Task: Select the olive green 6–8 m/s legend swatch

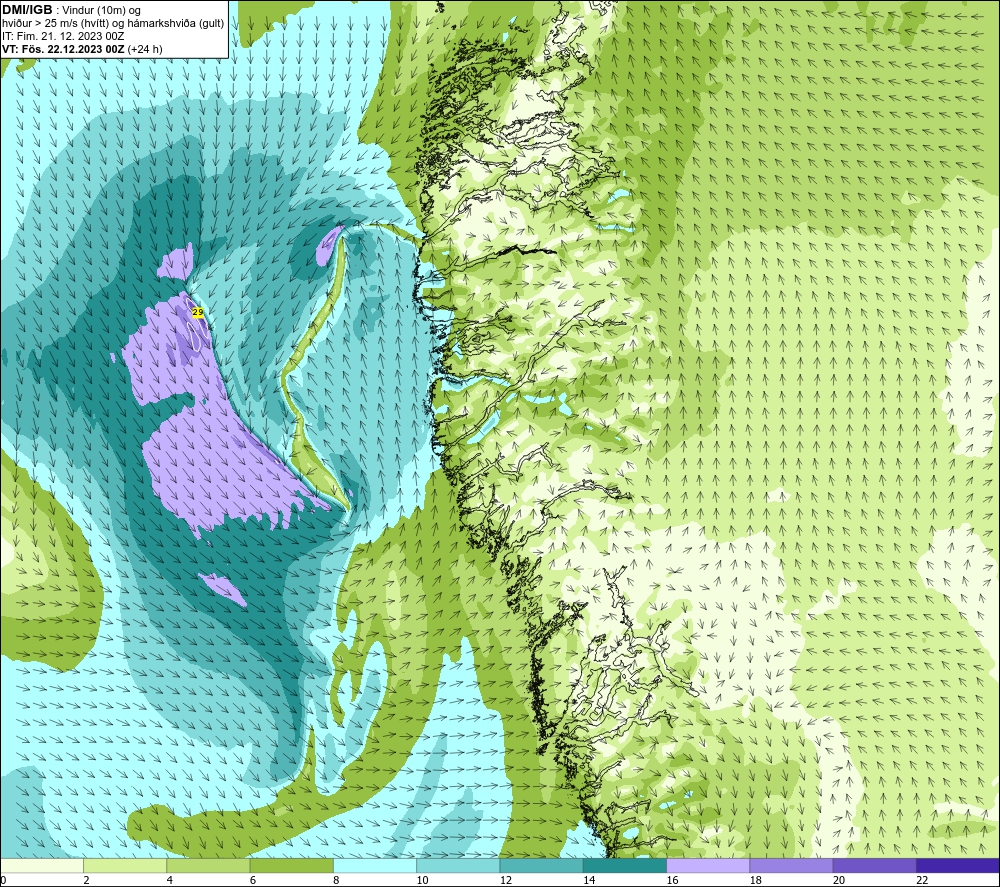Action: pyautogui.click(x=291, y=865)
